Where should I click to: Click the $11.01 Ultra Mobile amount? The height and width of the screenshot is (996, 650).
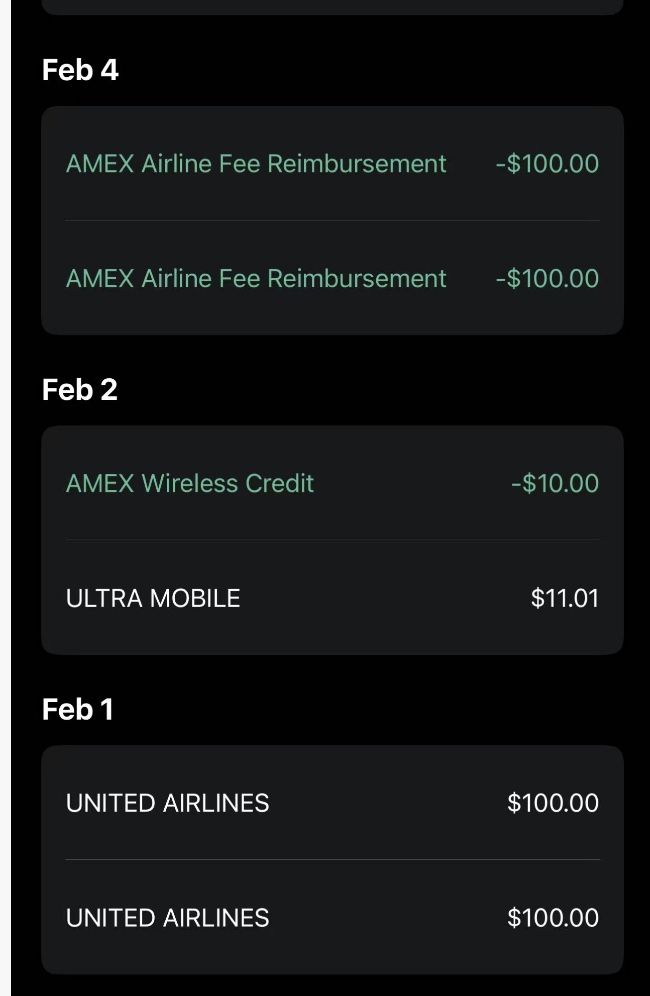(565, 598)
